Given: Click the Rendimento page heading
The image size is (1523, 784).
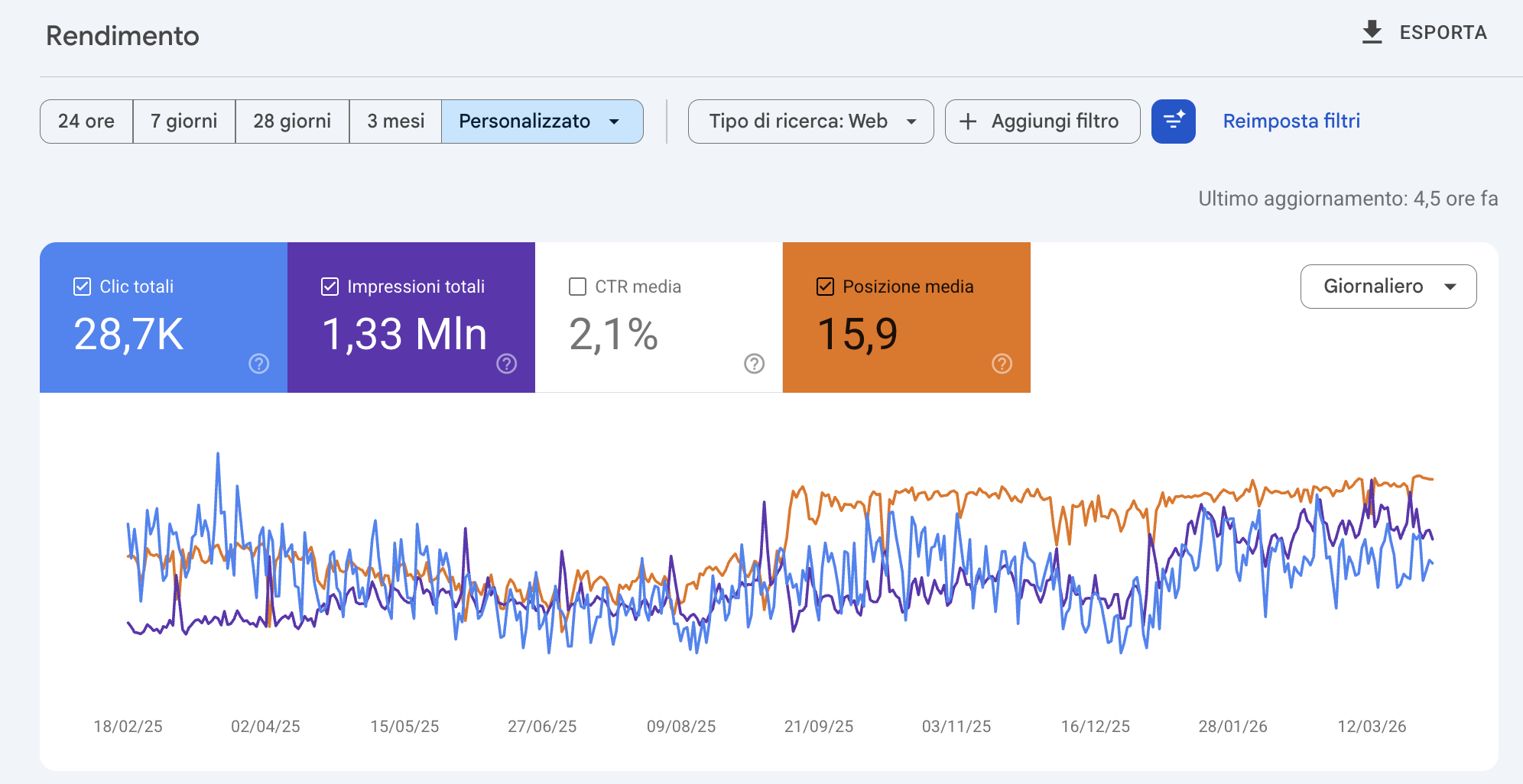Looking at the screenshot, I should [x=122, y=36].
